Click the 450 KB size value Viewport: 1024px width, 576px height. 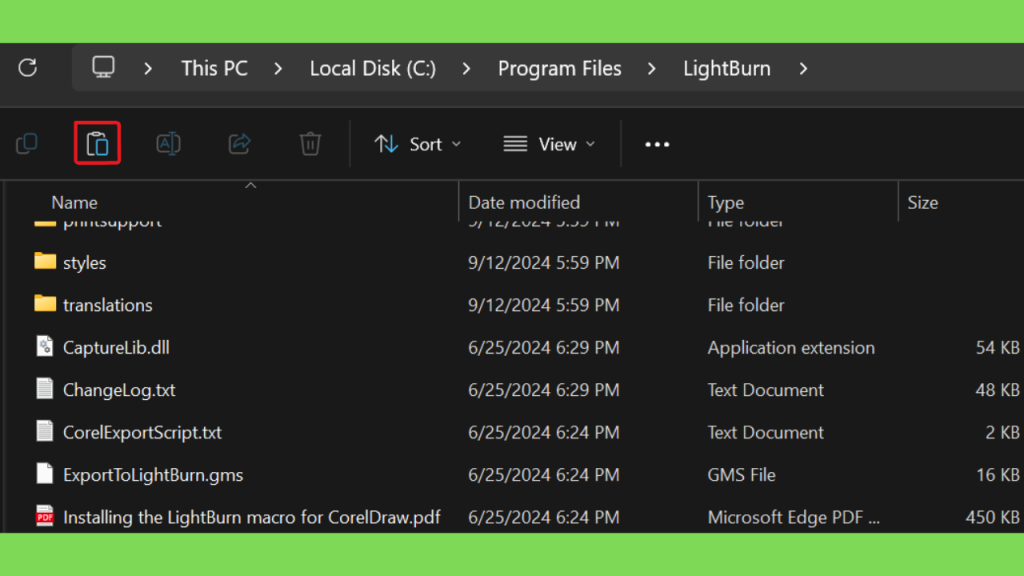(993, 517)
